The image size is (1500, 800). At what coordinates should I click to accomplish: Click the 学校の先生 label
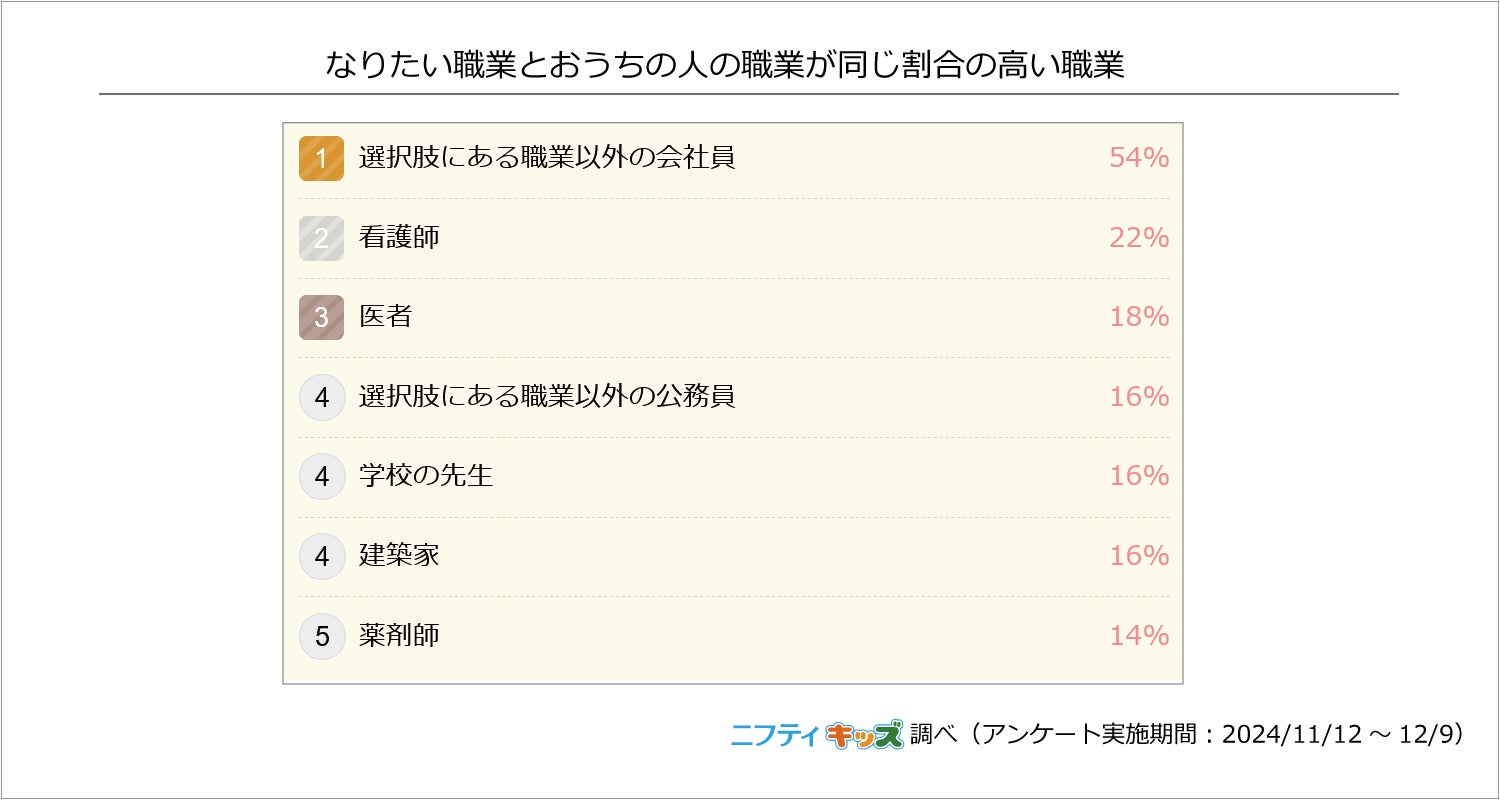point(426,476)
